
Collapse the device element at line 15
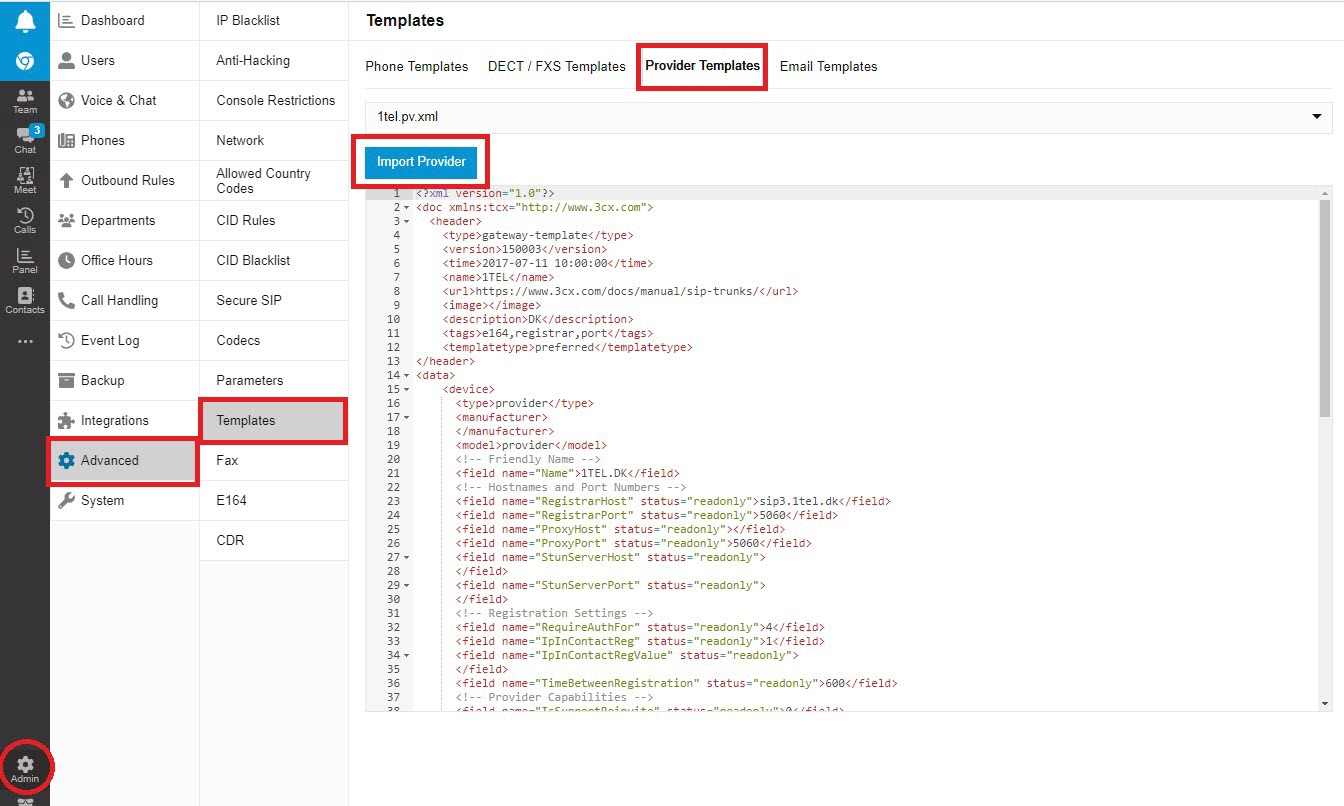(406, 390)
